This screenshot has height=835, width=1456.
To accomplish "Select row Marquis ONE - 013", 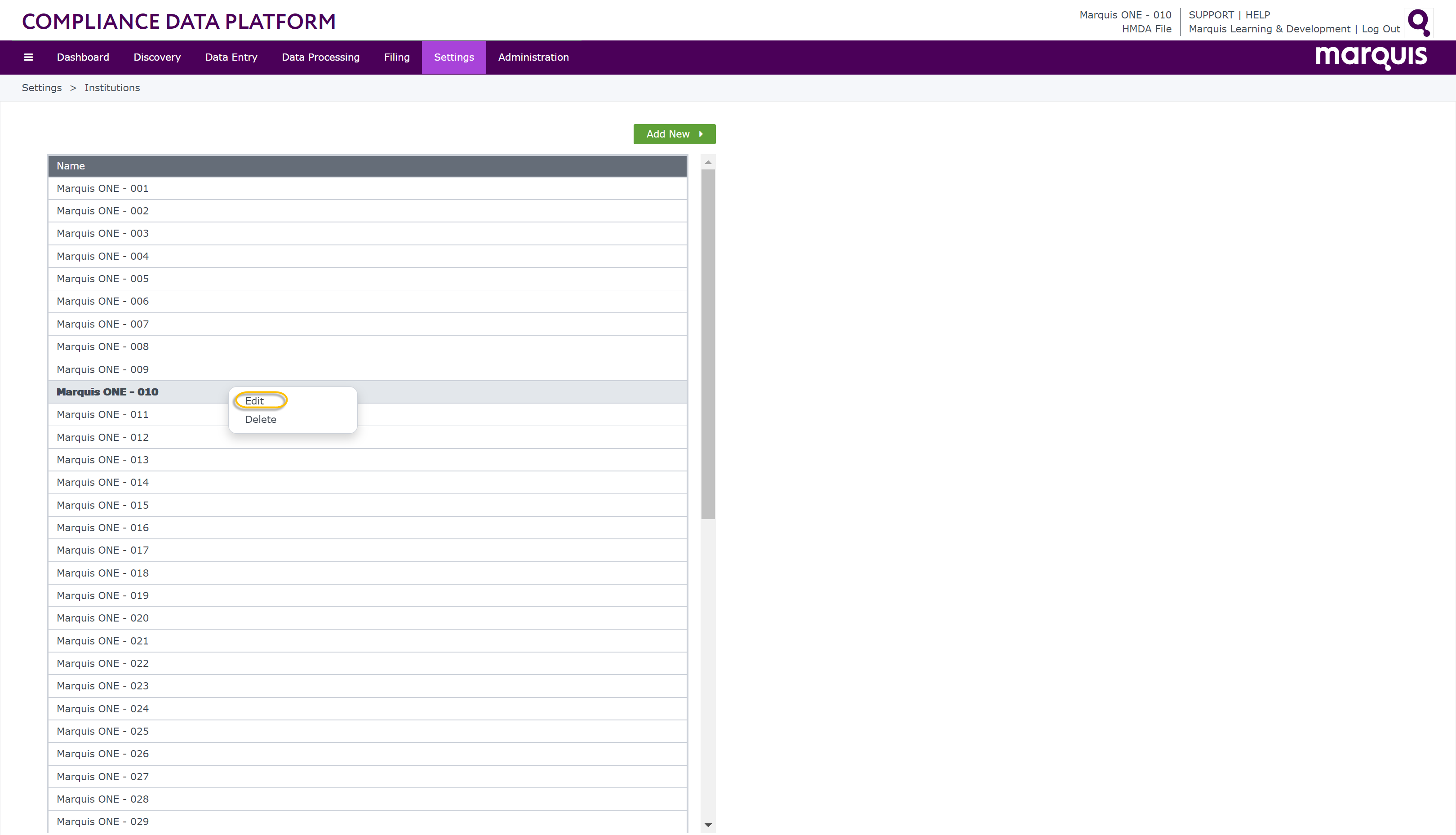I will pyautogui.click(x=368, y=460).
